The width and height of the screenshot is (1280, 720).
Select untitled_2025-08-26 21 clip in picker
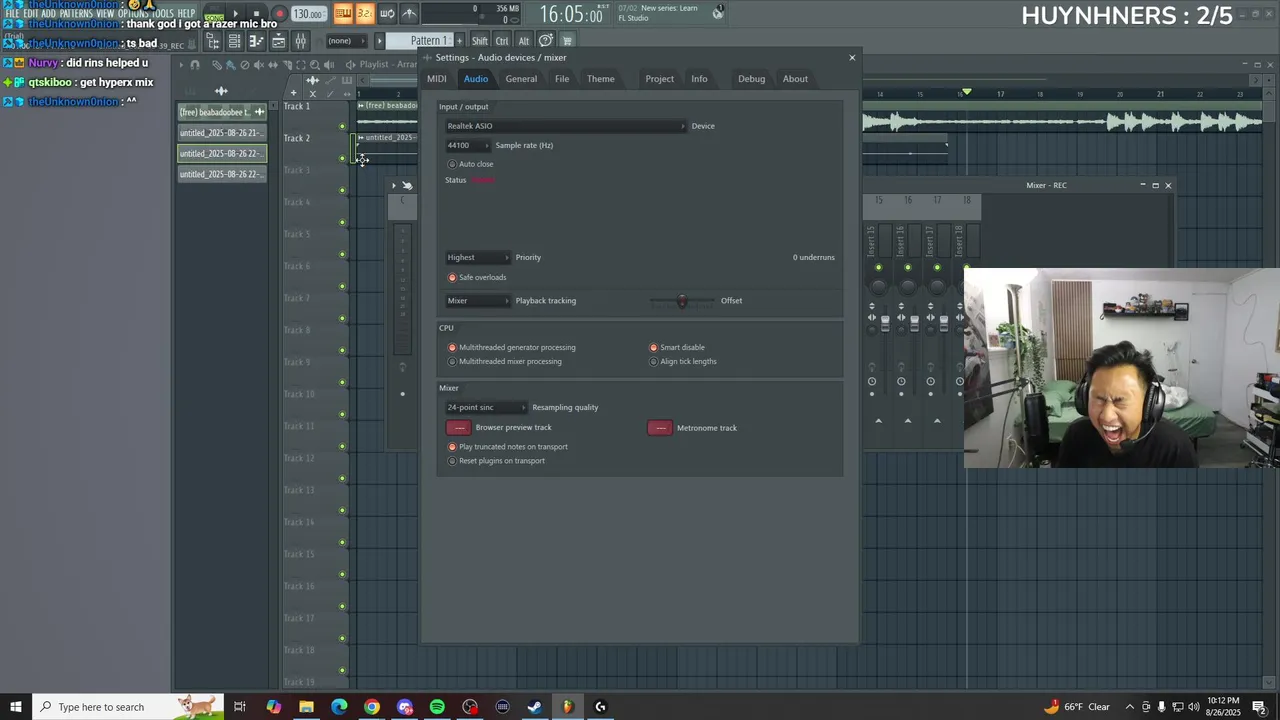222,133
